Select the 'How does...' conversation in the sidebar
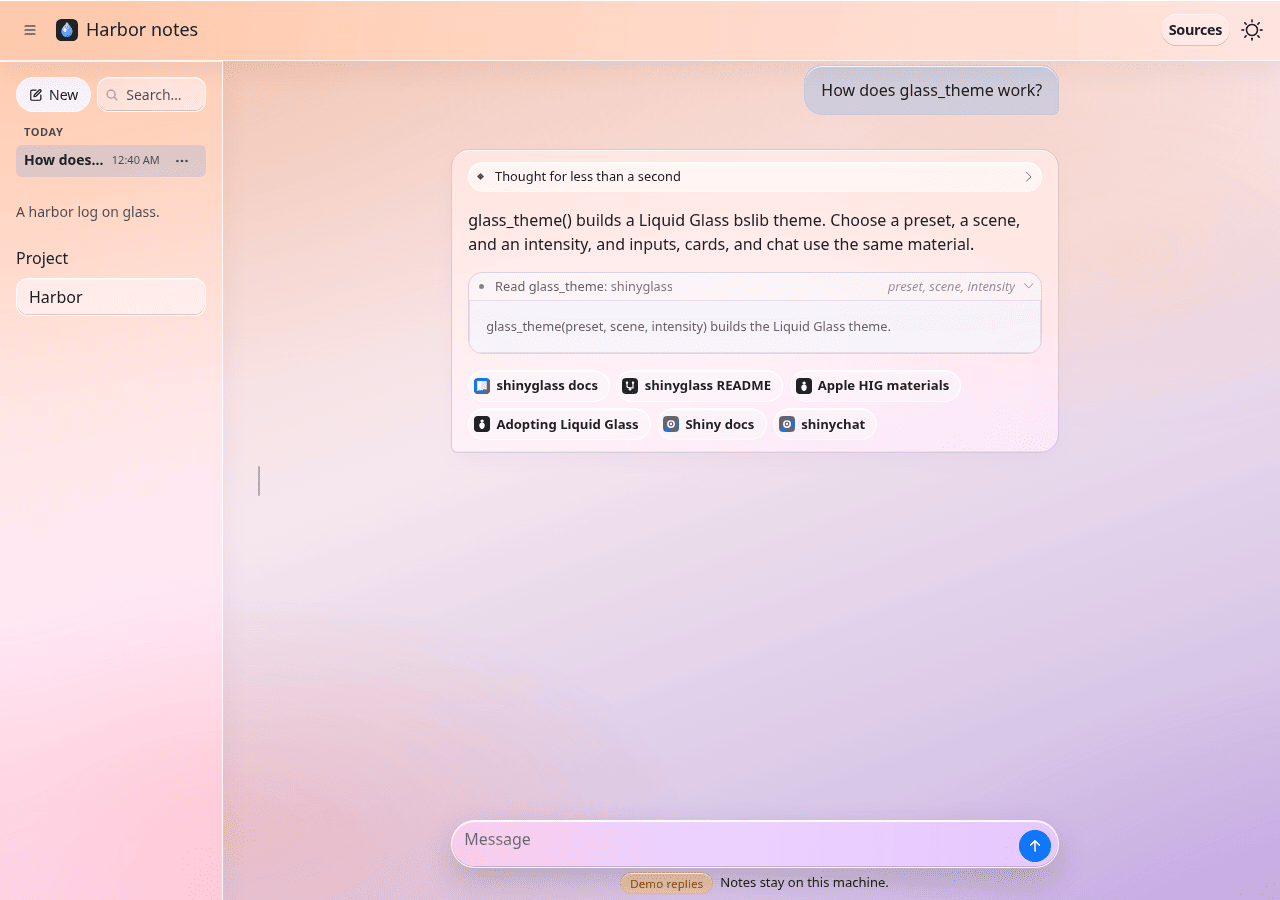Image resolution: width=1280 pixels, height=900 pixels. pyautogui.click(x=111, y=161)
